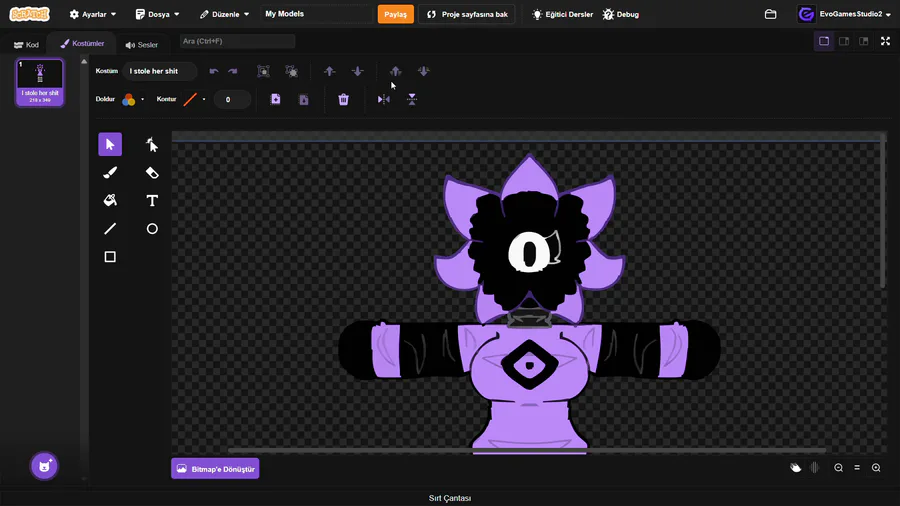
Task: Click the orange Paylaş button
Action: tap(395, 14)
